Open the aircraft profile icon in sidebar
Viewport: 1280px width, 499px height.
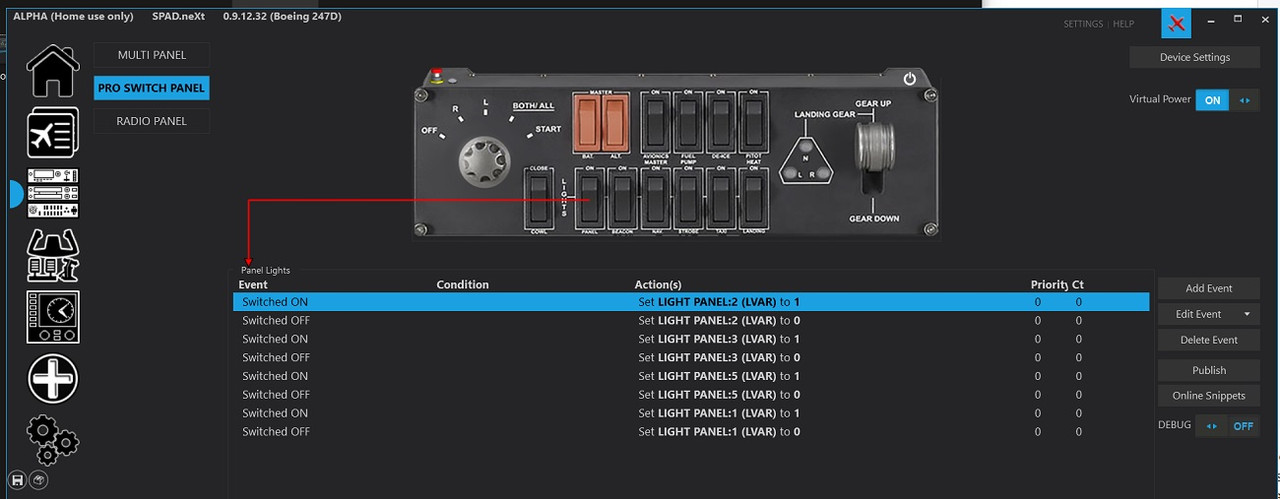(x=52, y=132)
